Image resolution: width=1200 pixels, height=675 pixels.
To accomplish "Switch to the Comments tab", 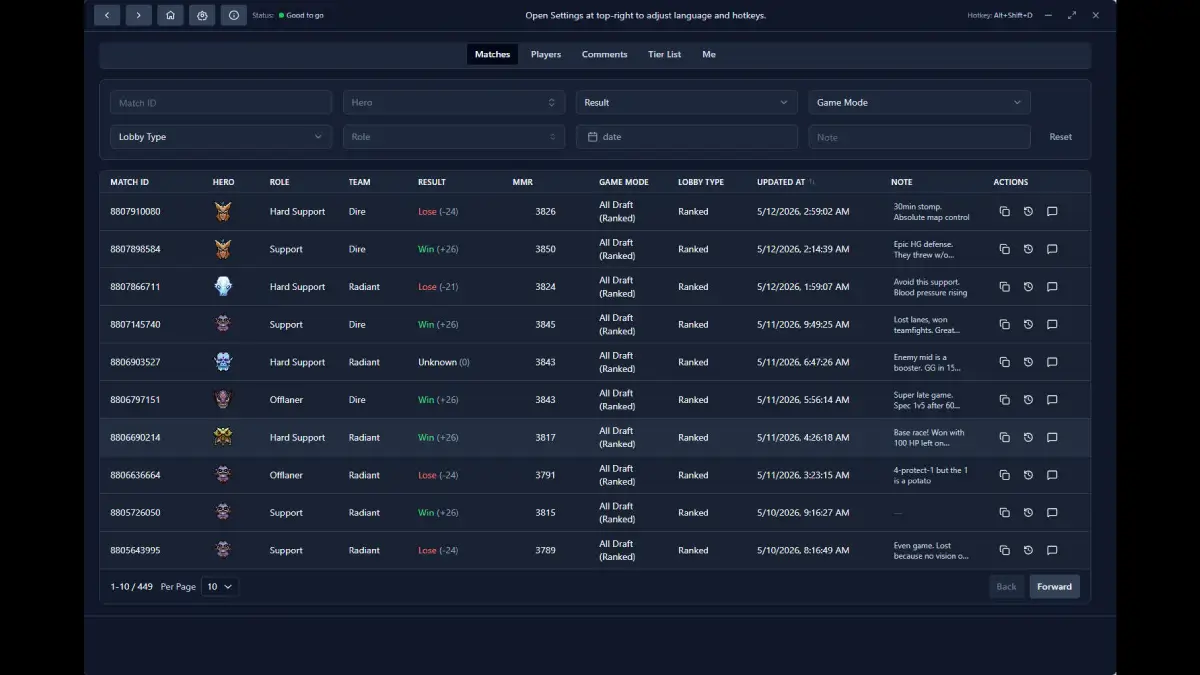I will coord(605,54).
